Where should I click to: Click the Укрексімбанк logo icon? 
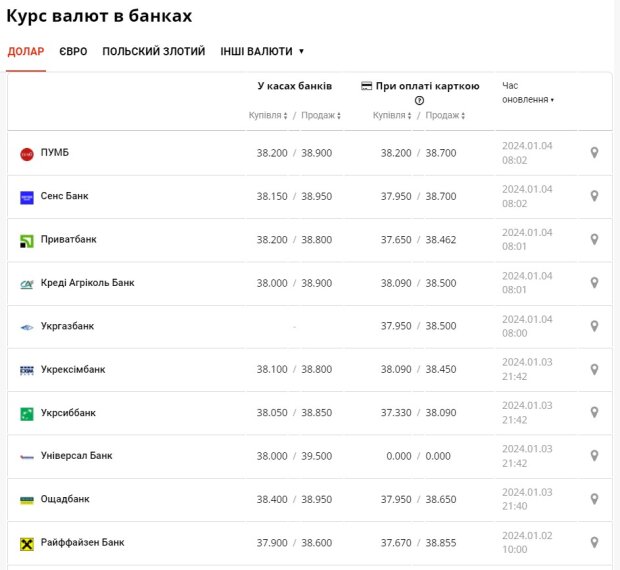pyautogui.click(x=27, y=370)
